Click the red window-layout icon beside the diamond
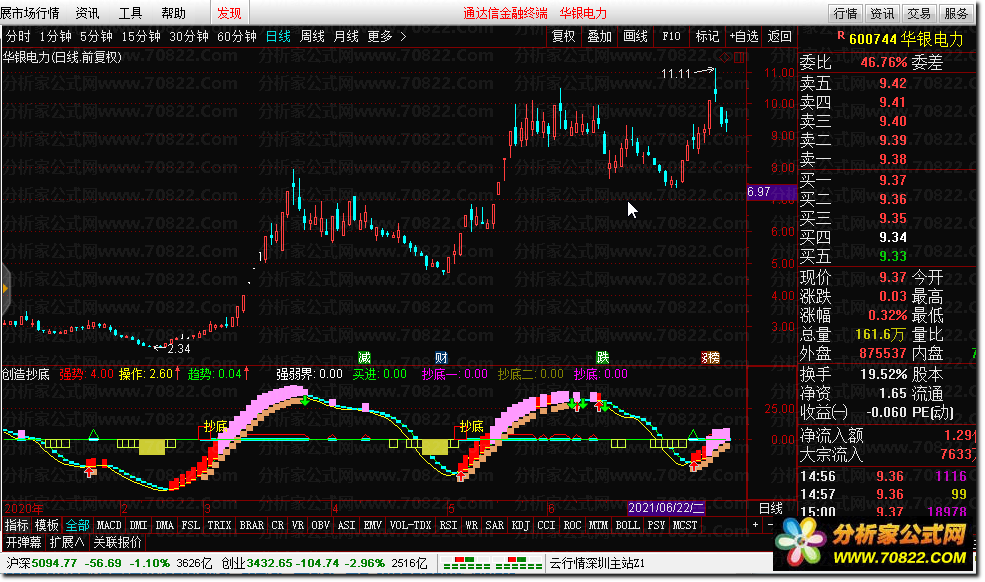Viewport: 985px width, 582px height. pyautogui.click(x=739, y=58)
